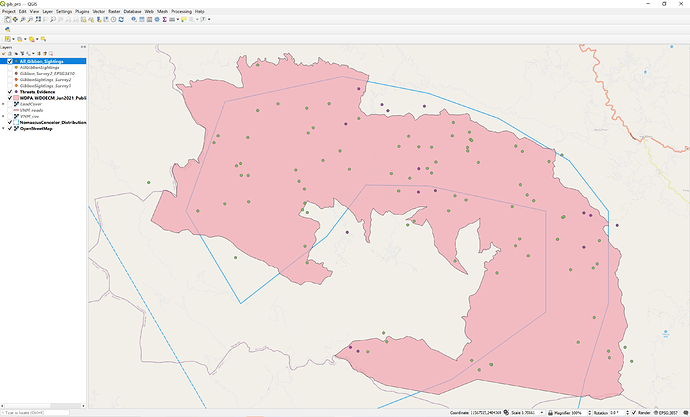Click the purple Threats_Evidence symbol swatch

point(16,92)
